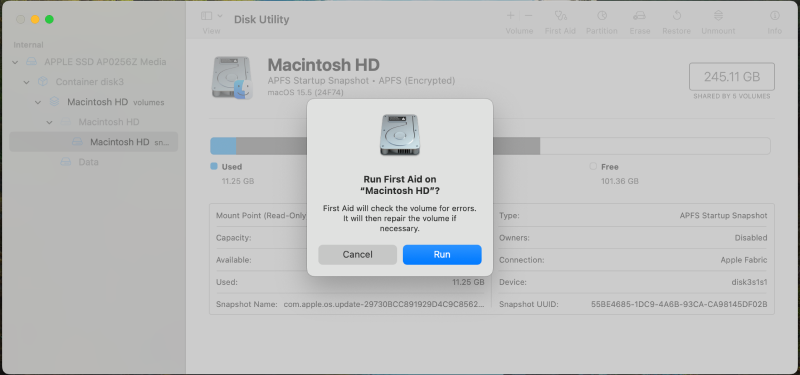800x375 pixels.
Task: Click the Disk Utility window title
Action: pyautogui.click(x=262, y=19)
